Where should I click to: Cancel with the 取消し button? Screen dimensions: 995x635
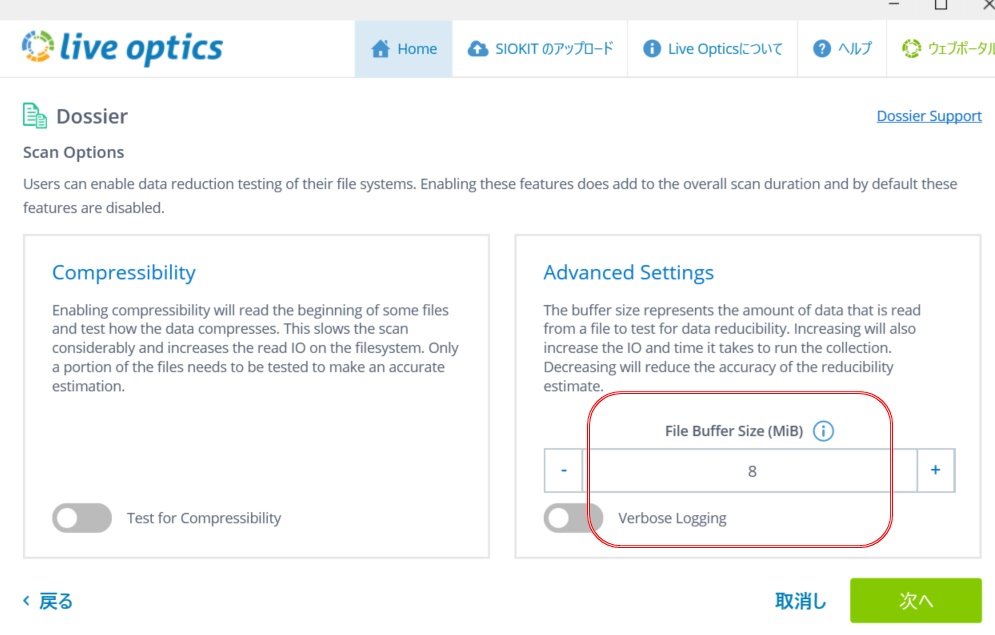800,601
